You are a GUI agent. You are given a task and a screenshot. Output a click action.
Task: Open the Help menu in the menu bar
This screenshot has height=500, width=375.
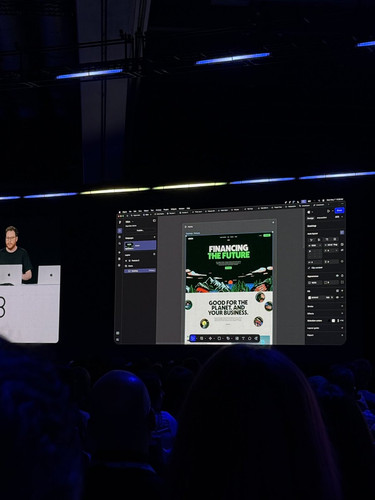point(188,208)
